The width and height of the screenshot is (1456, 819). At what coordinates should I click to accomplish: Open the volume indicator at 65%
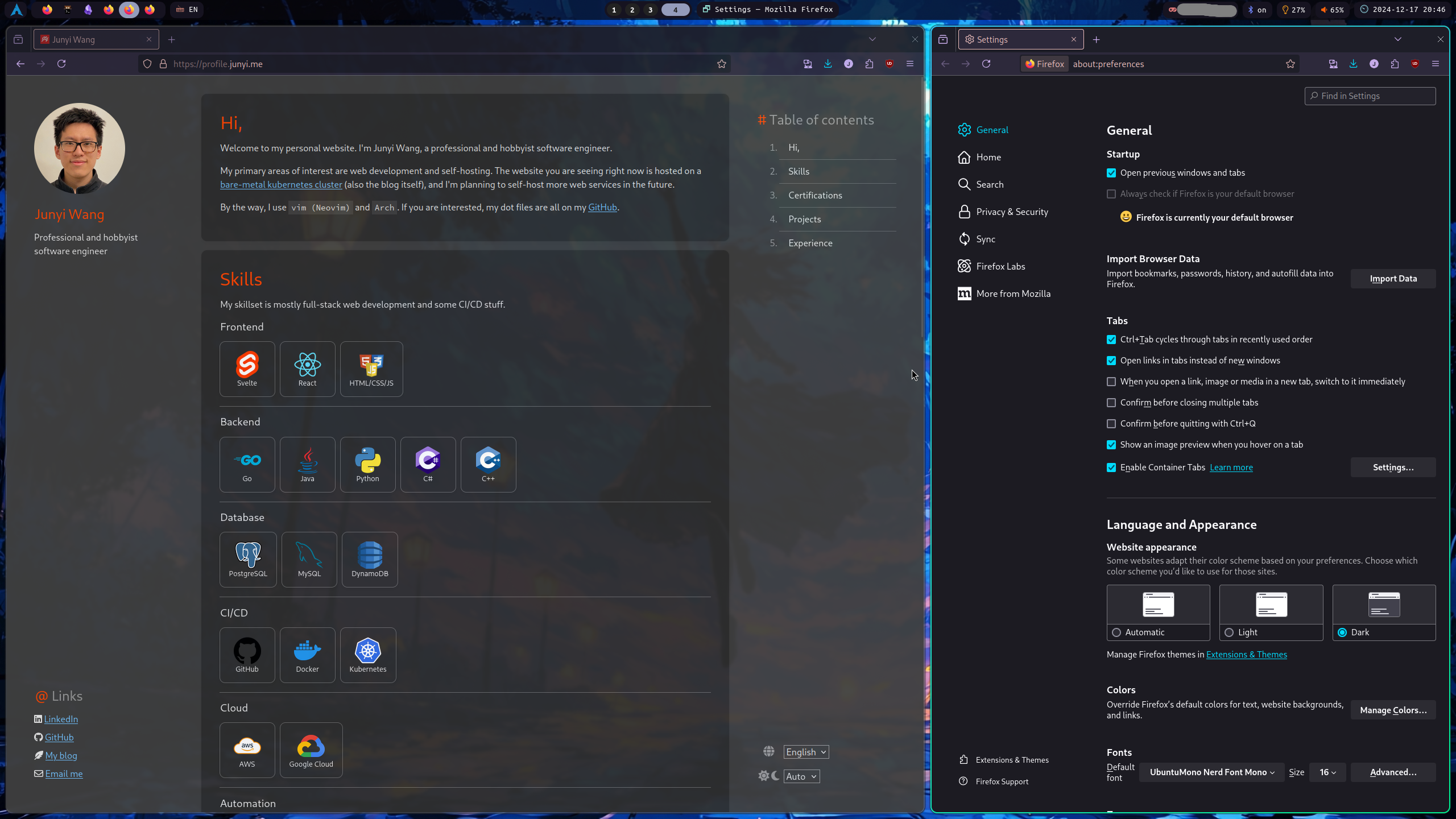pyautogui.click(x=1332, y=10)
